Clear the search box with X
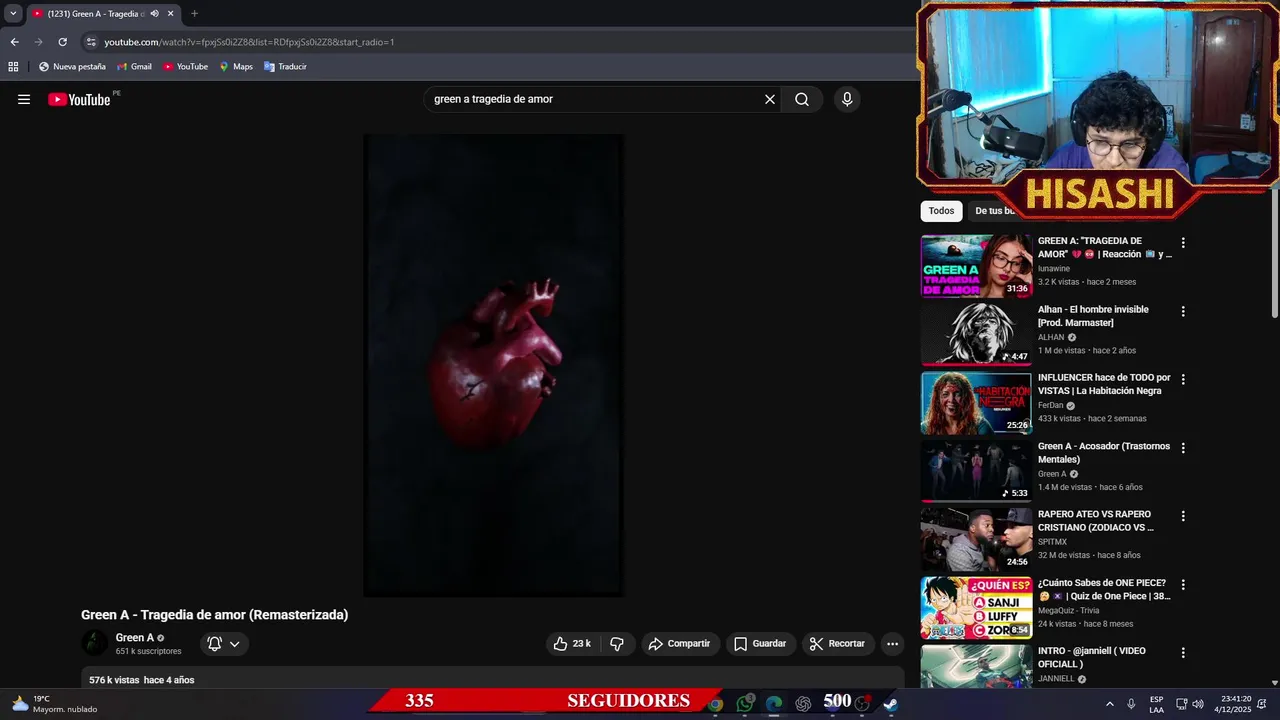Screen dimensions: 1280x720 point(770,99)
